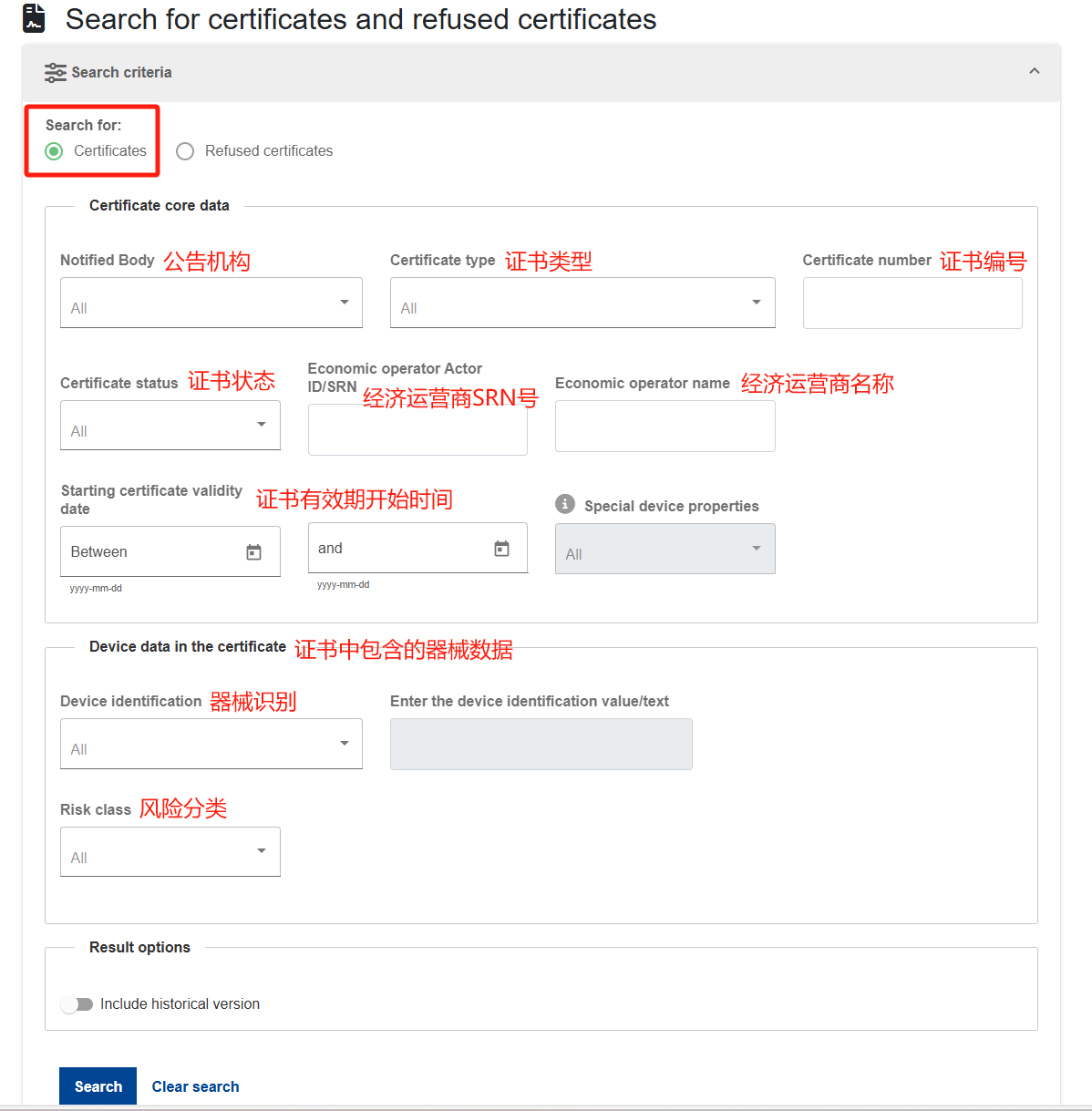The image size is (1092, 1111).
Task: Toggle Include historical version switch
Action: coord(77,1004)
